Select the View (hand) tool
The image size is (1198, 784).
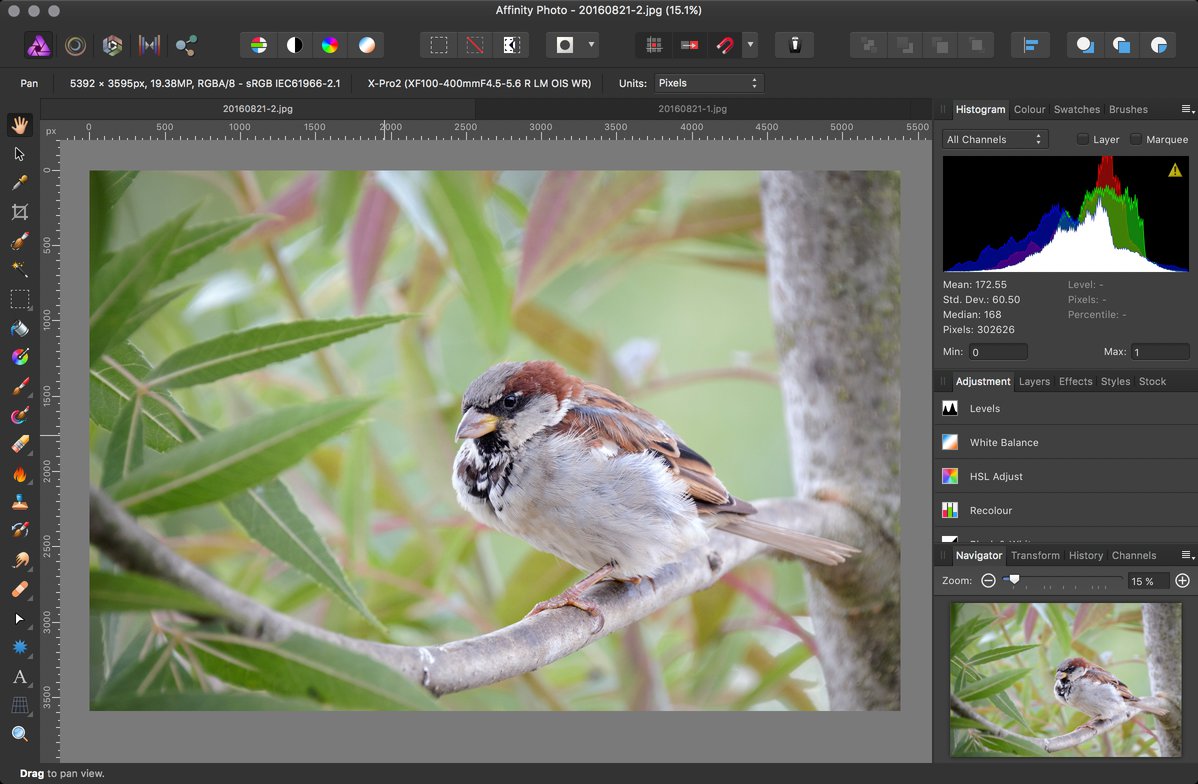[x=20, y=125]
